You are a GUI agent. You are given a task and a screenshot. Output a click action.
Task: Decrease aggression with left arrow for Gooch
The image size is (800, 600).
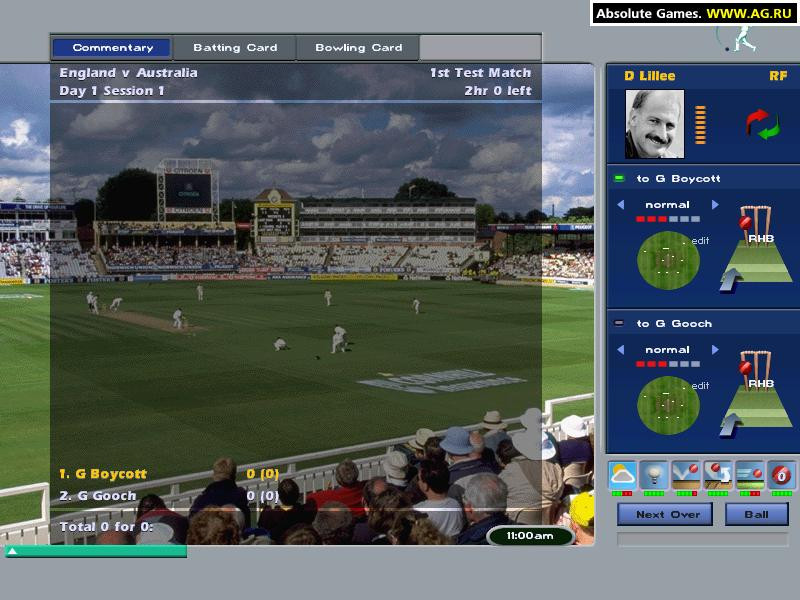pyautogui.click(x=621, y=349)
